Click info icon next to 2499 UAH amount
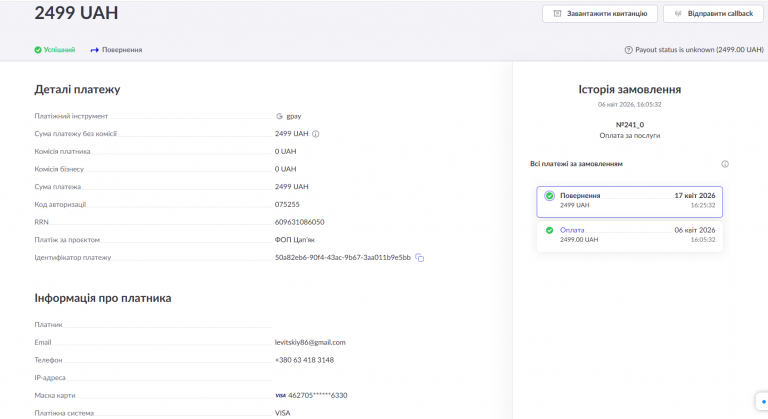Viewport: 768px width, 419px height. [x=315, y=133]
